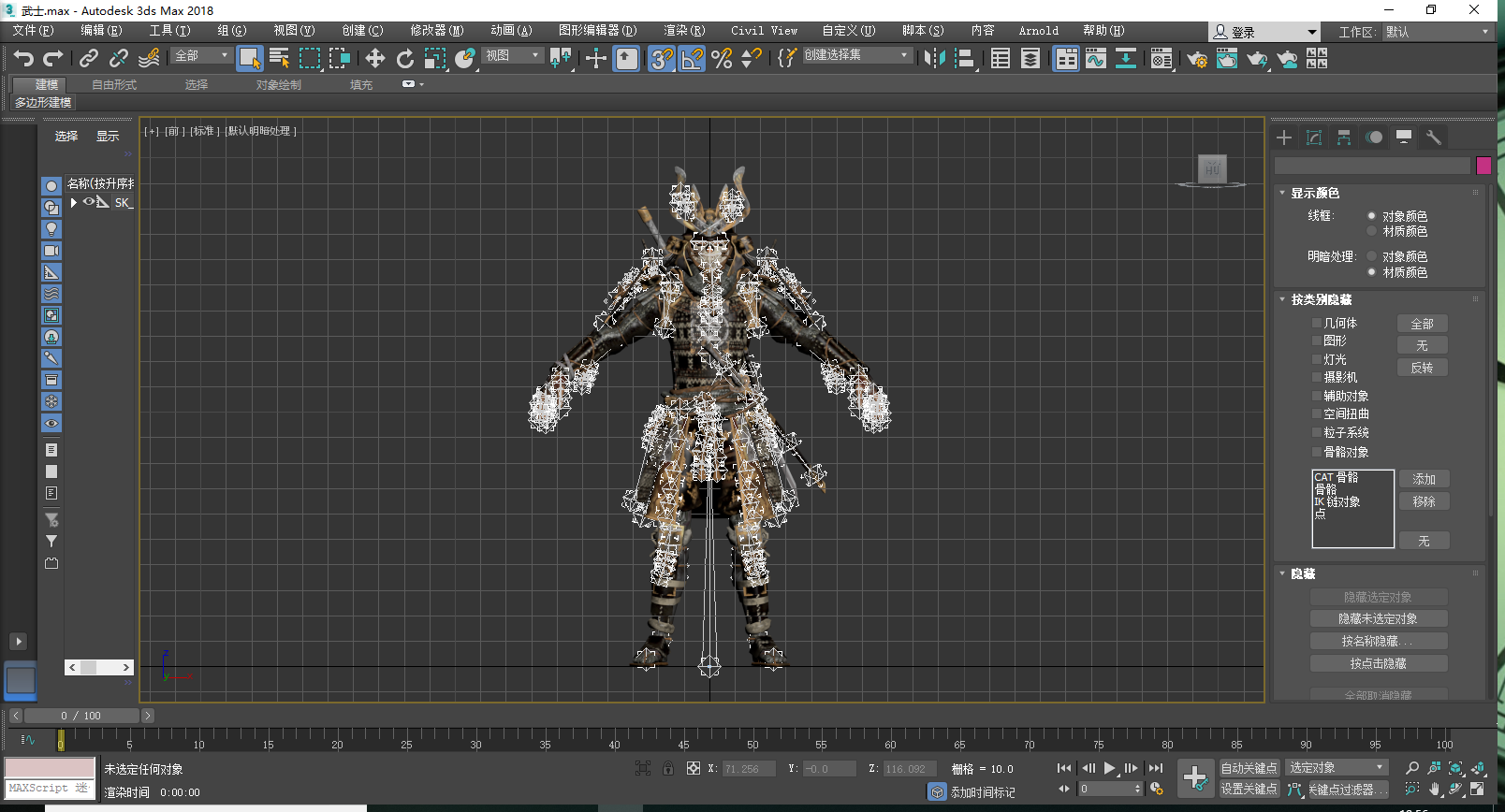Check the 灯光 category checkbox
The image size is (1505, 812).
pos(1317,360)
